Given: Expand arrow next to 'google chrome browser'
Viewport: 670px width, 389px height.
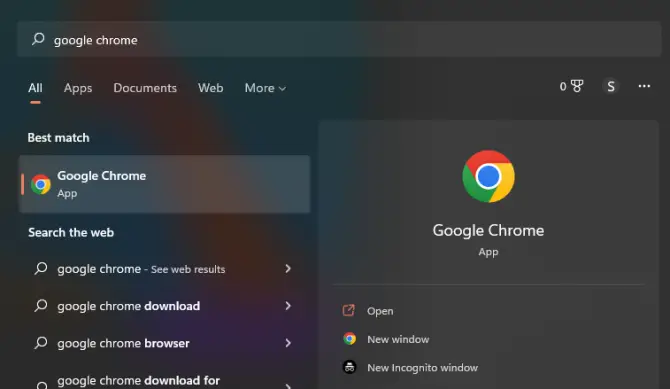Looking at the screenshot, I should point(288,343).
